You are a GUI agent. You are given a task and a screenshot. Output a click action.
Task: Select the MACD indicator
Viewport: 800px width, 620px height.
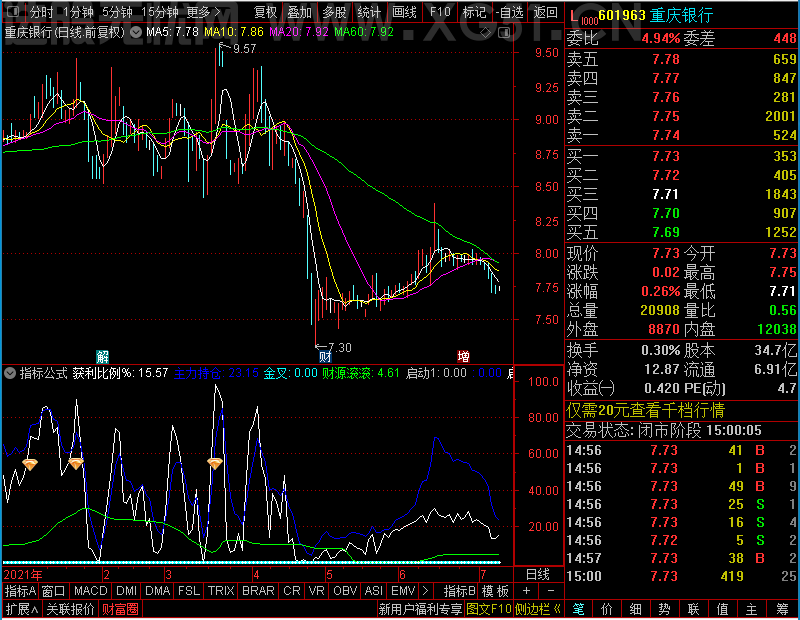click(x=90, y=591)
